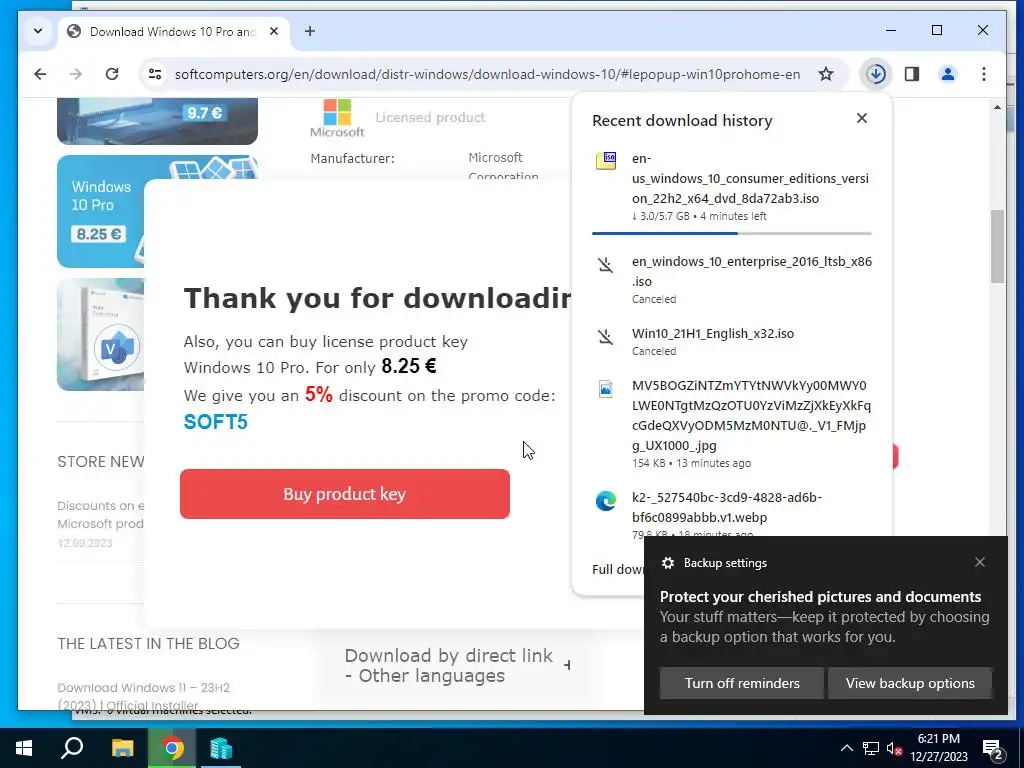Image resolution: width=1024 pixels, height=768 pixels.
Task: Select the en_windows_10_enterprise_2016_ltsb_x86.iso entry
Action: (731, 281)
